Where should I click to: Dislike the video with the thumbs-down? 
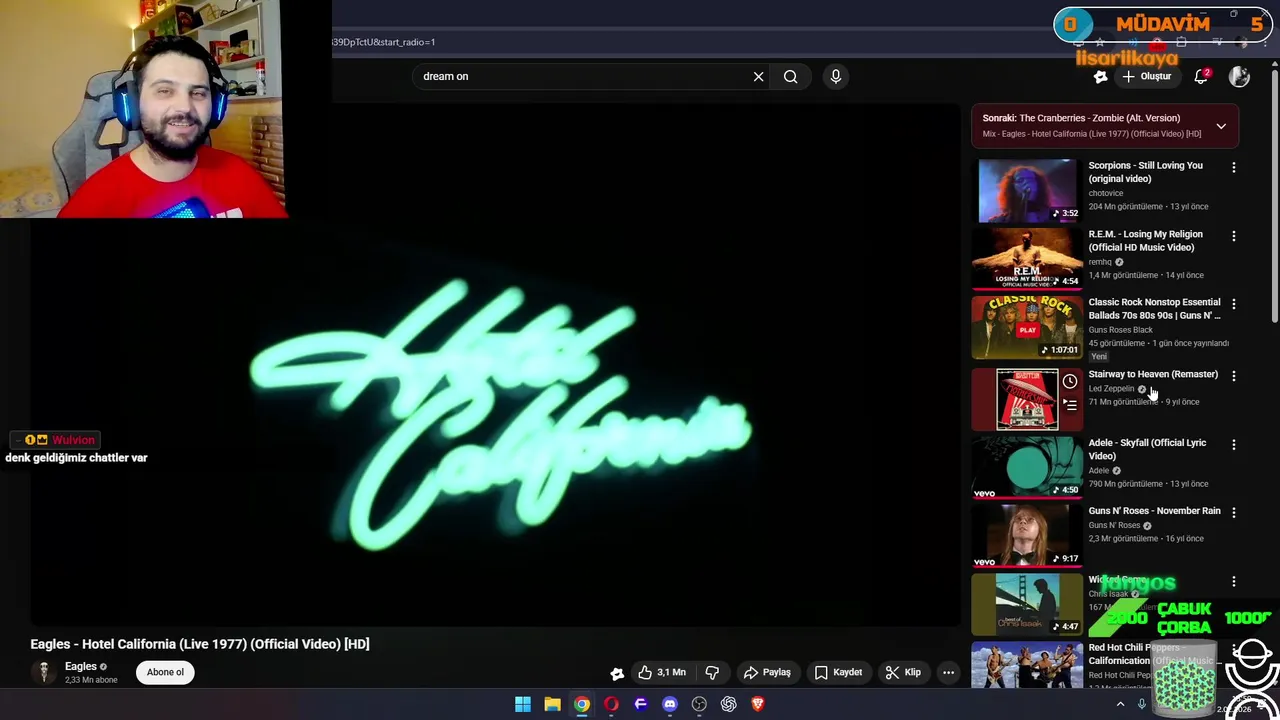click(712, 672)
